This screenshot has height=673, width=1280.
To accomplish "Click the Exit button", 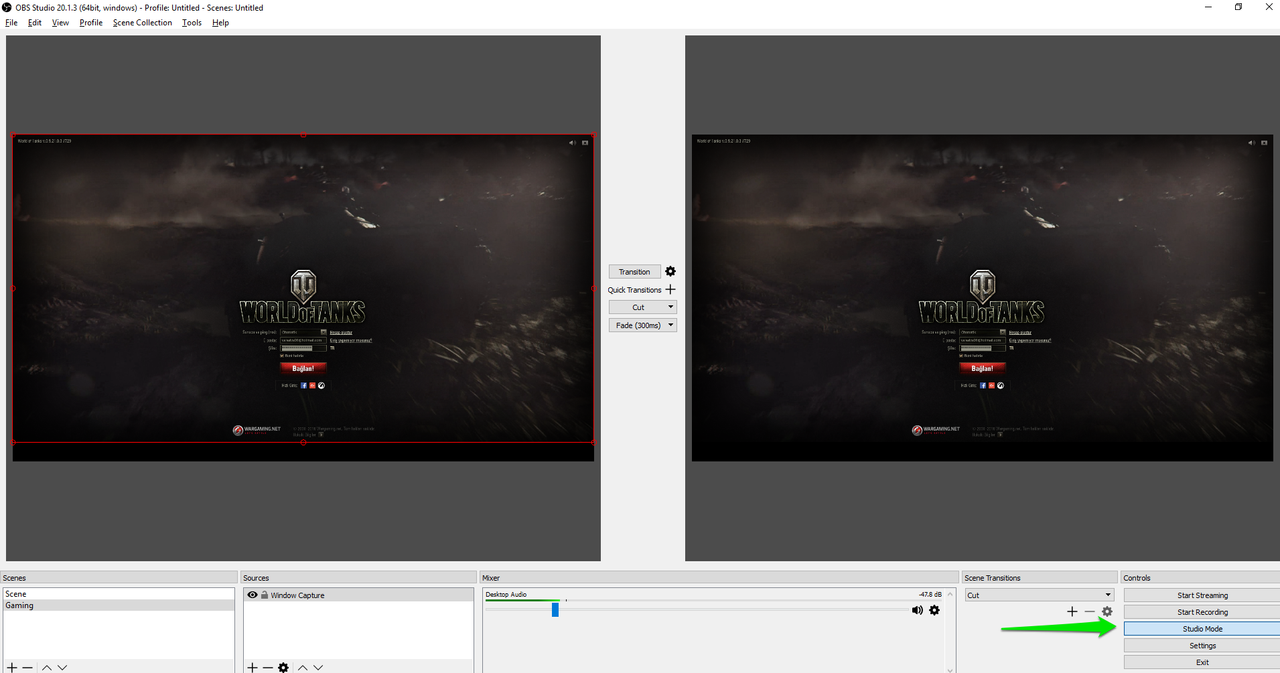I will (1202, 662).
